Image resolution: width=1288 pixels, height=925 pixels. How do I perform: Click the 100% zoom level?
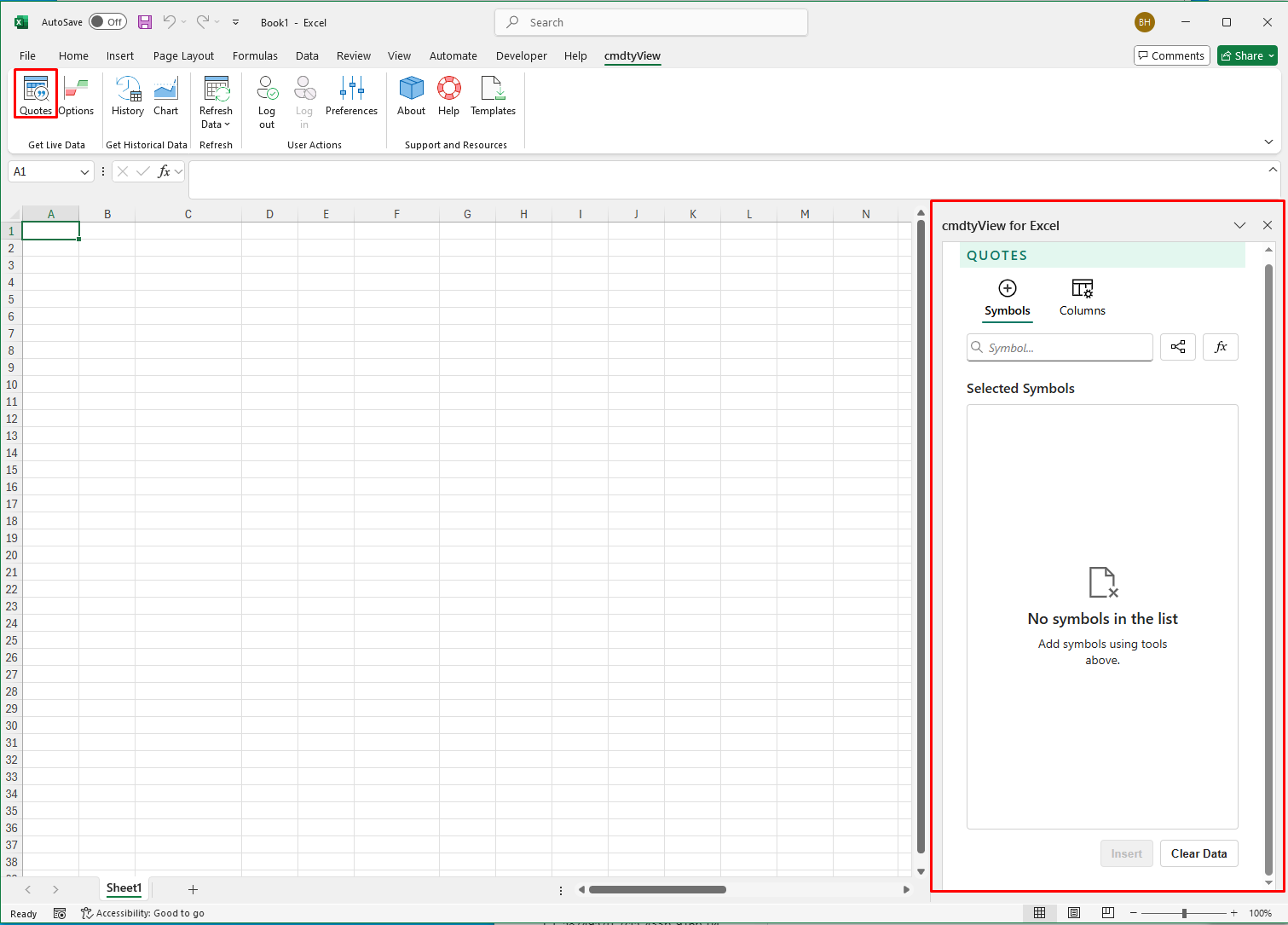coord(1261,913)
